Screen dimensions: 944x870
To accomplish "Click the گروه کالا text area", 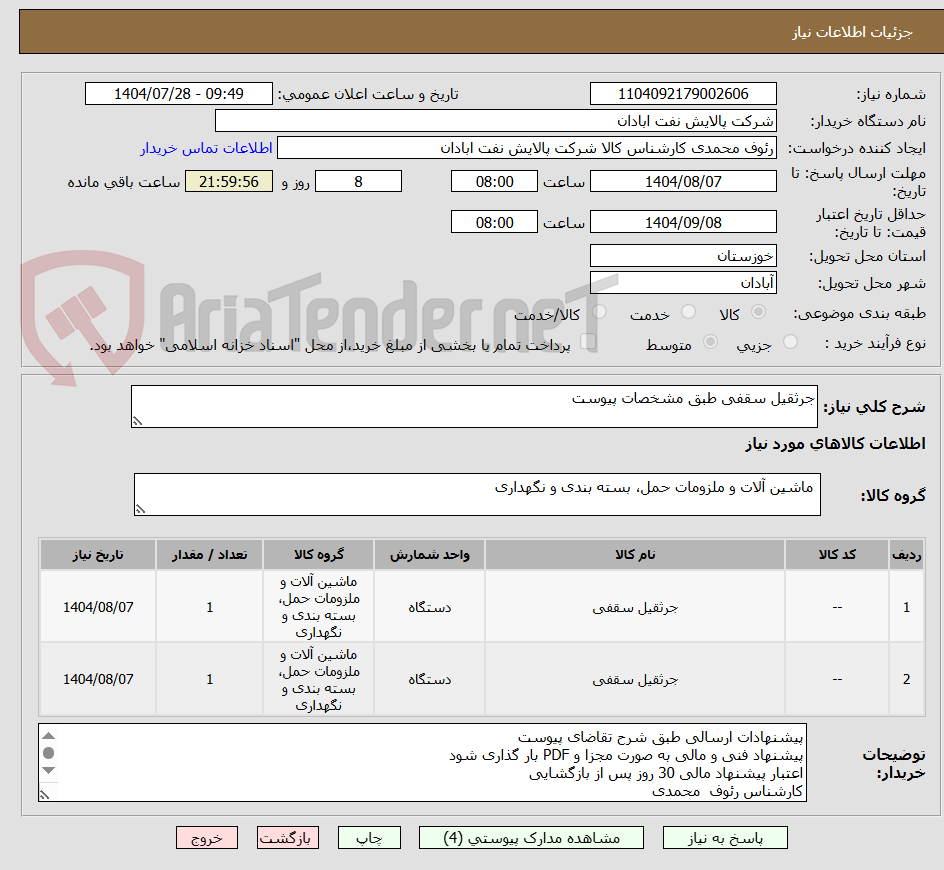I will point(477,494).
